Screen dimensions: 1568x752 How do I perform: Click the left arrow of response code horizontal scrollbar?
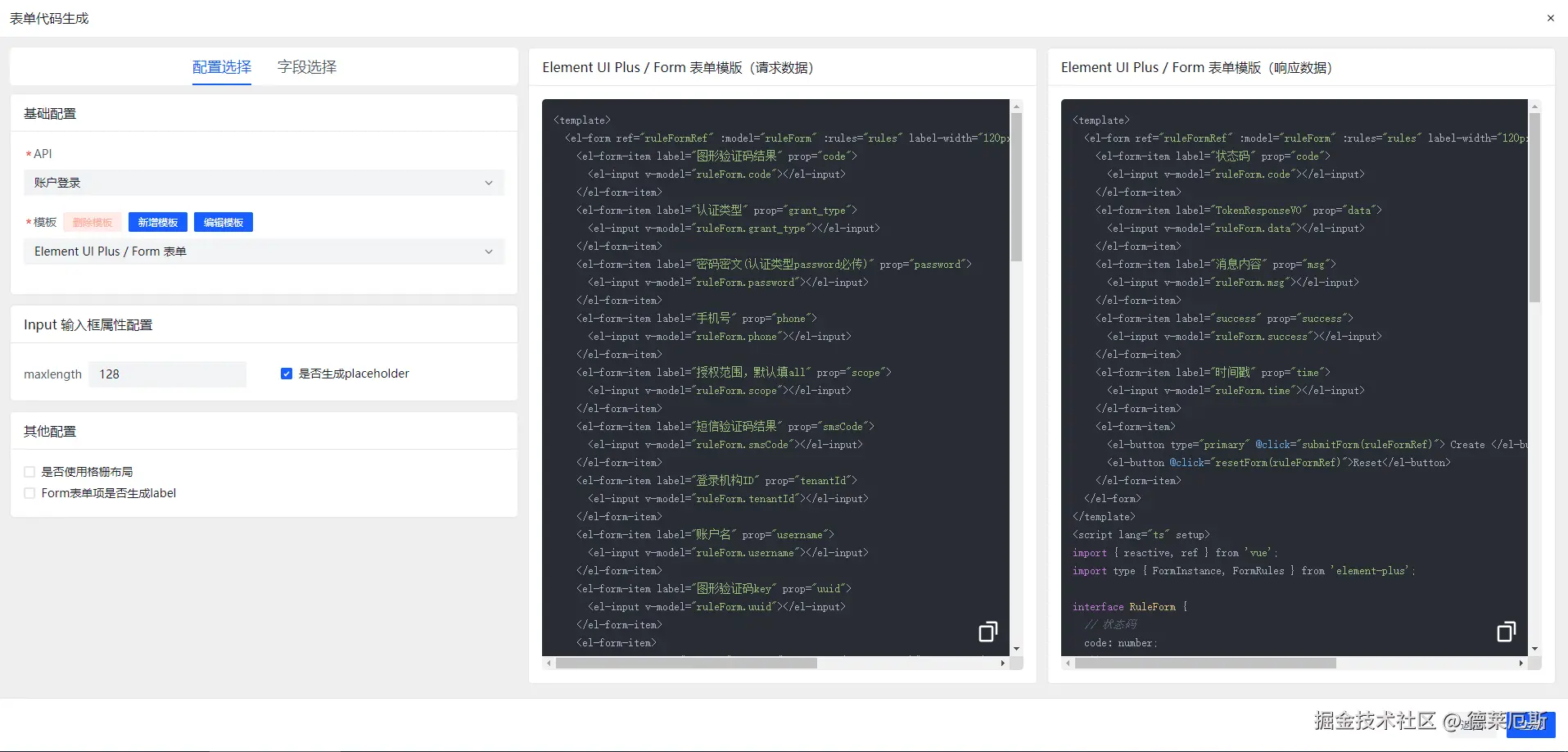coord(1068,664)
